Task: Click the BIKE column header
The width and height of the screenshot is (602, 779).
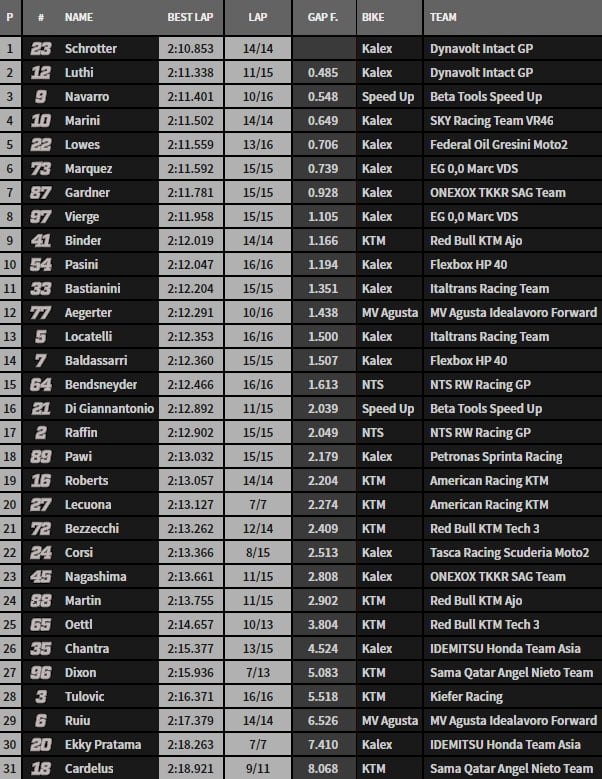Action: click(374, 18)
